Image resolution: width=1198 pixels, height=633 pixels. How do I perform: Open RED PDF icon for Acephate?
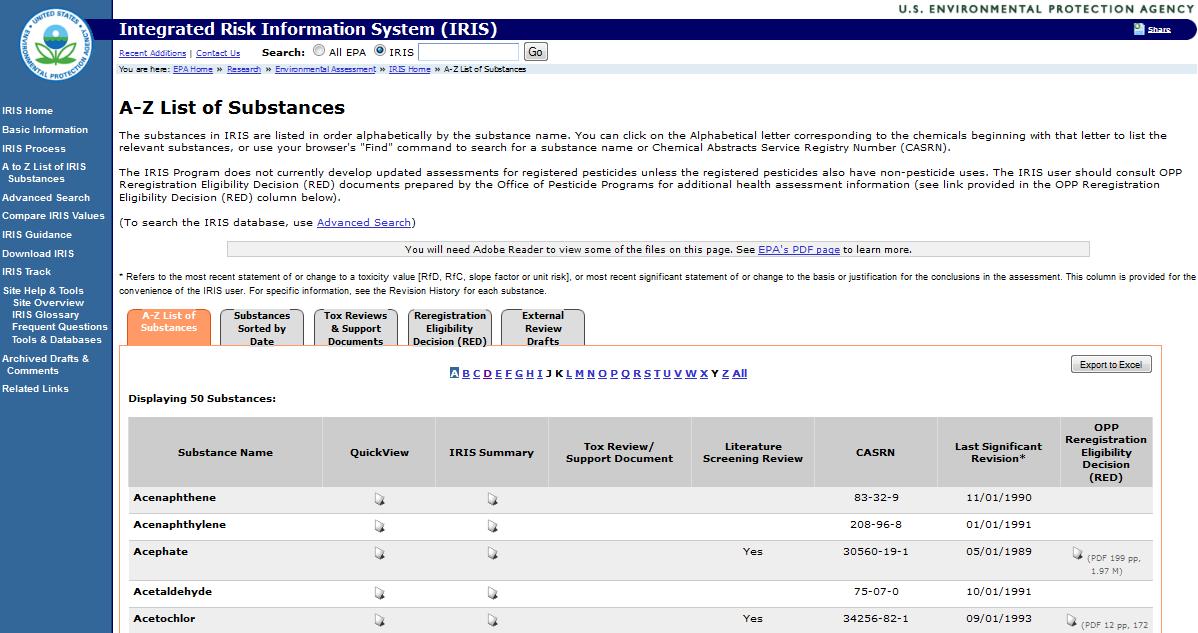[1077, 553]
